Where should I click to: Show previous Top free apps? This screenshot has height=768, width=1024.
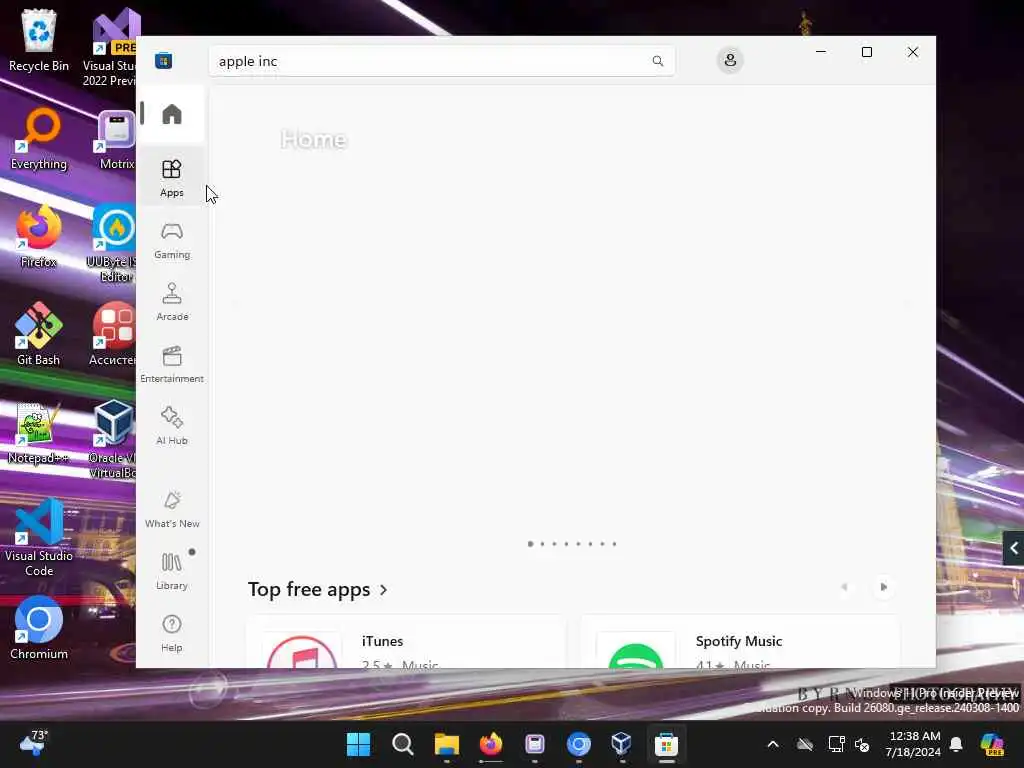pyautogui.click(x=844, y=587)
